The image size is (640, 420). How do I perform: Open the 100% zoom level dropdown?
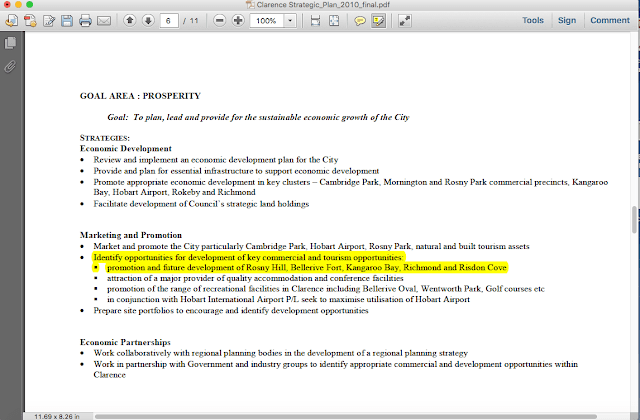click(x=290, y=20)
